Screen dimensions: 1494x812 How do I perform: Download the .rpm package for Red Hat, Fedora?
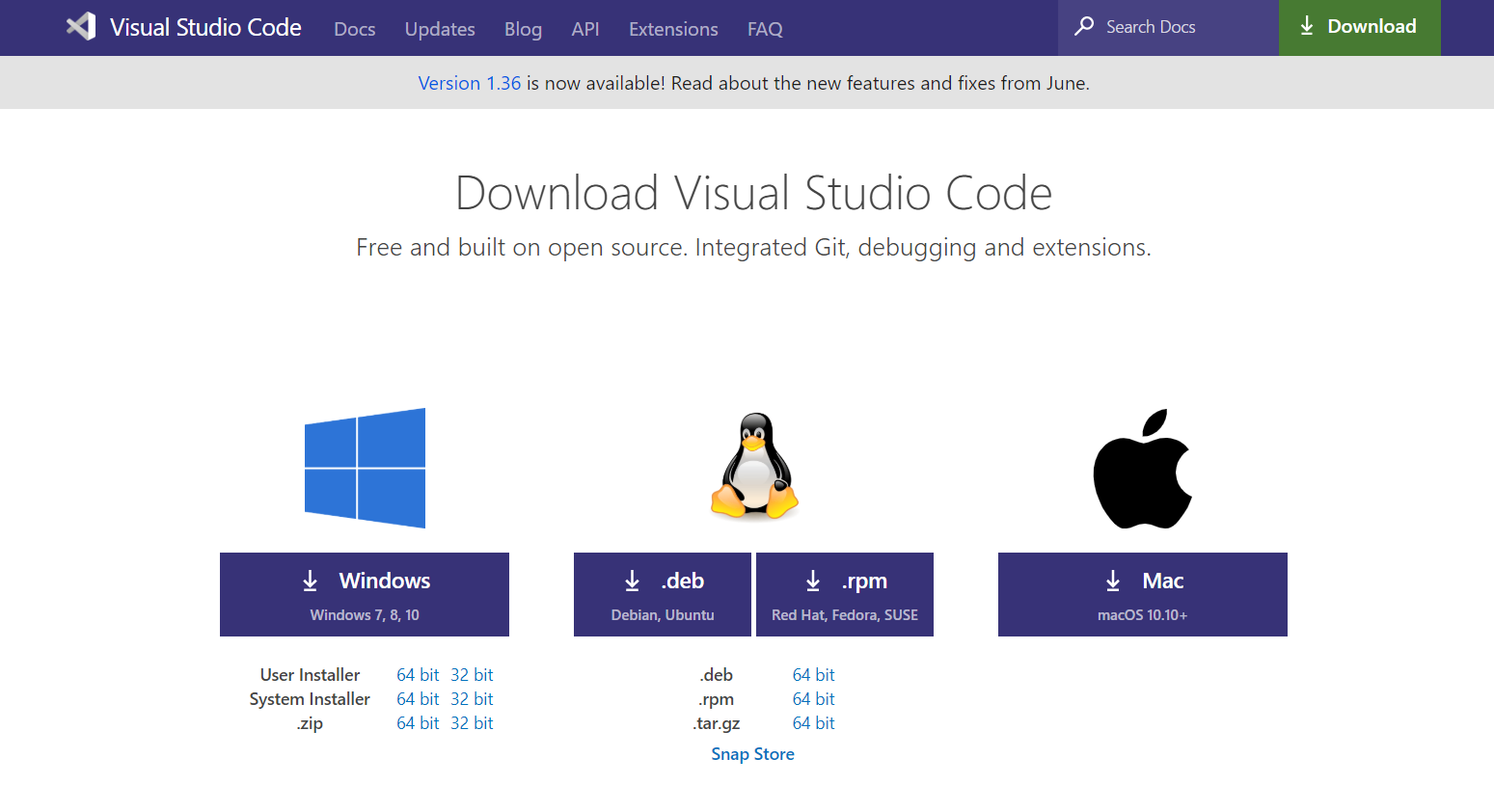845,593
